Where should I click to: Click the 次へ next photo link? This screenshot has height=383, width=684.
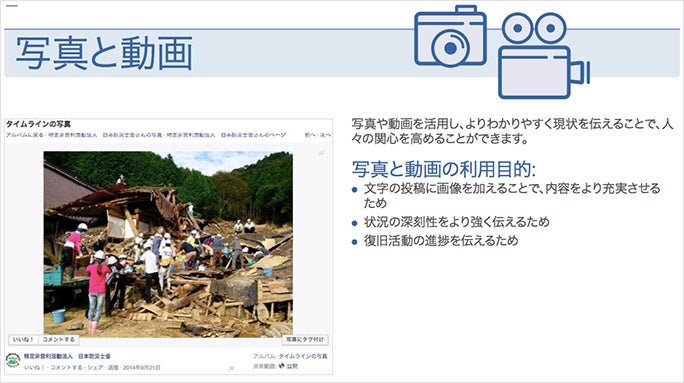325,135
